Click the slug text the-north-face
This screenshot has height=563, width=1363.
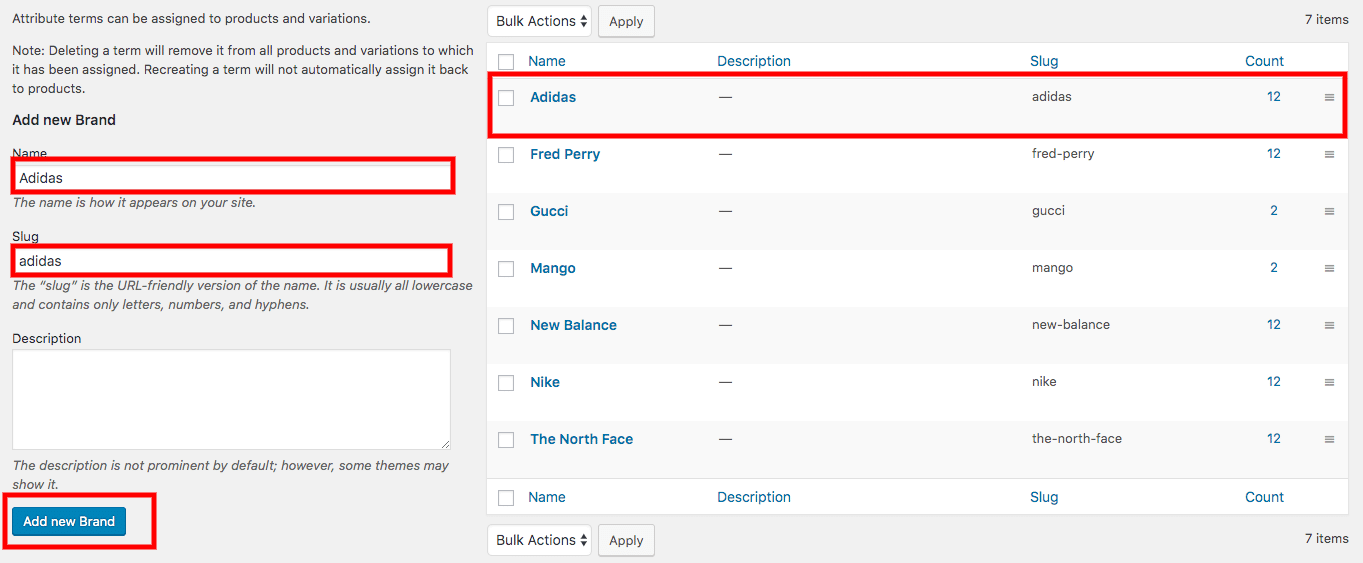pyautogui.click(x=1077, y=439)
